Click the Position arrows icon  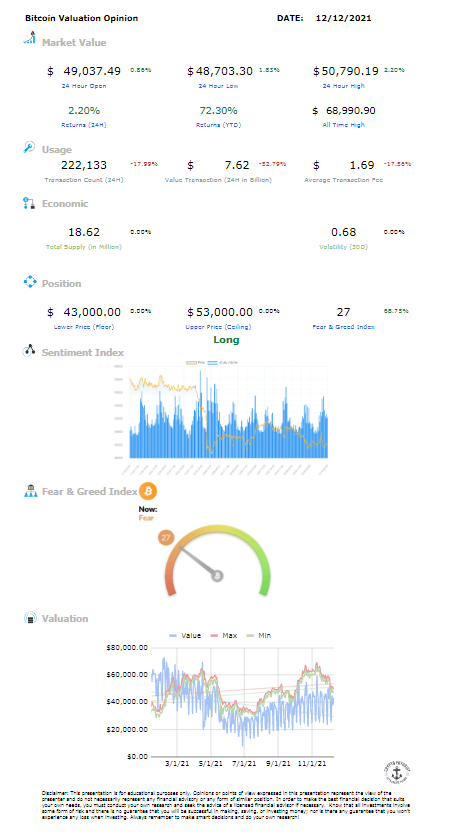point(30,282)
